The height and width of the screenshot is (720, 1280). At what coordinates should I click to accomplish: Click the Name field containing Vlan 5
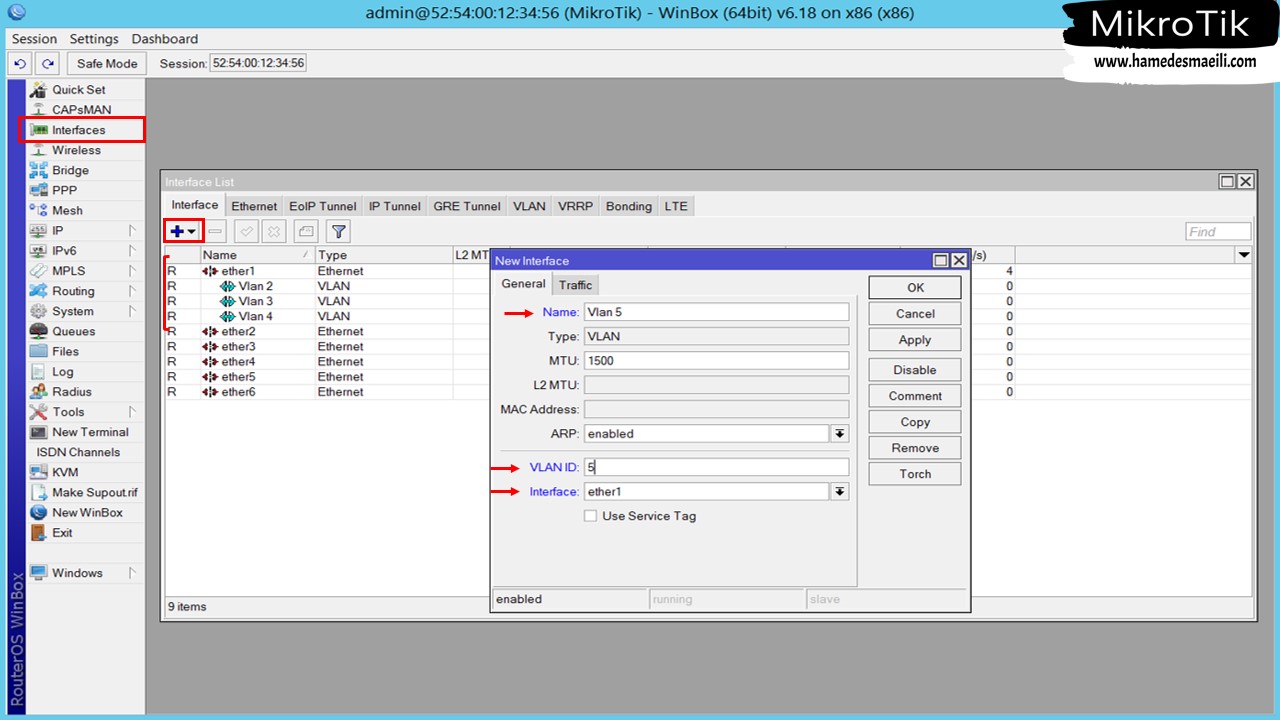pyautogui.click(x=716, y=312)
